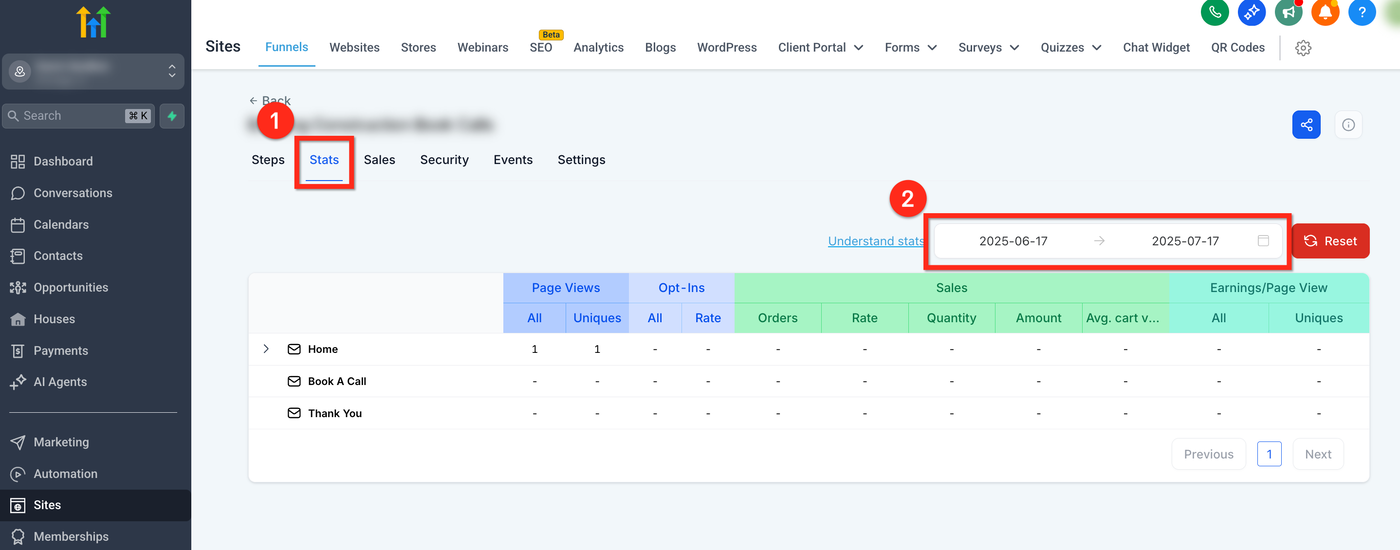Open calendar picker icon in date range
The image size is (1400, 550).
[x=1263, y=241]
